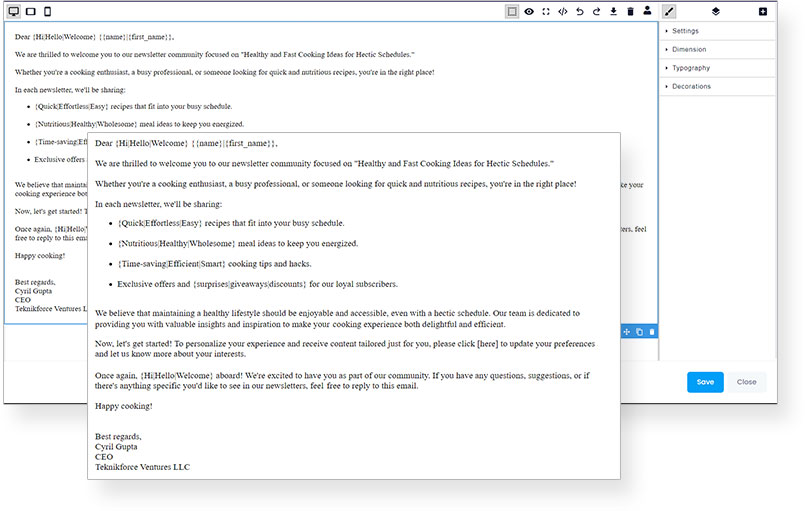This screenshot has height=511, width=805.
Task: Open the view code icon
Action: pos(563,11)
